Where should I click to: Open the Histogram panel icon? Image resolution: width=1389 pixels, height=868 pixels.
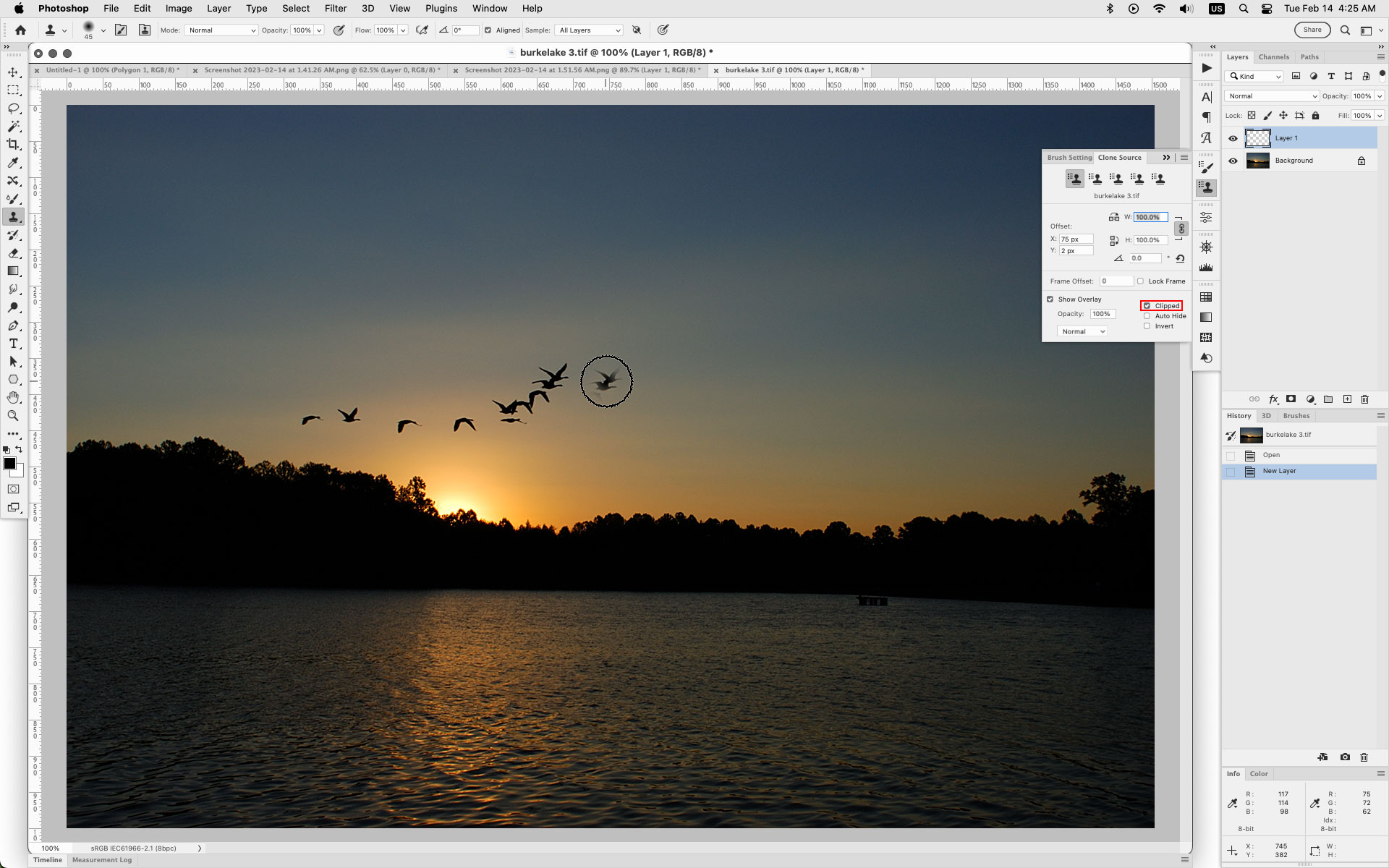coord(1206,267)
